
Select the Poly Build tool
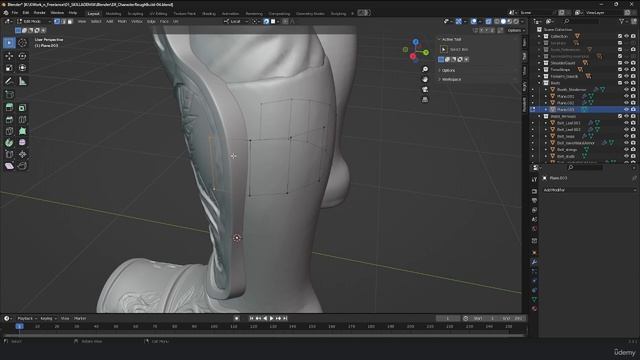click(x=22, y=131)
